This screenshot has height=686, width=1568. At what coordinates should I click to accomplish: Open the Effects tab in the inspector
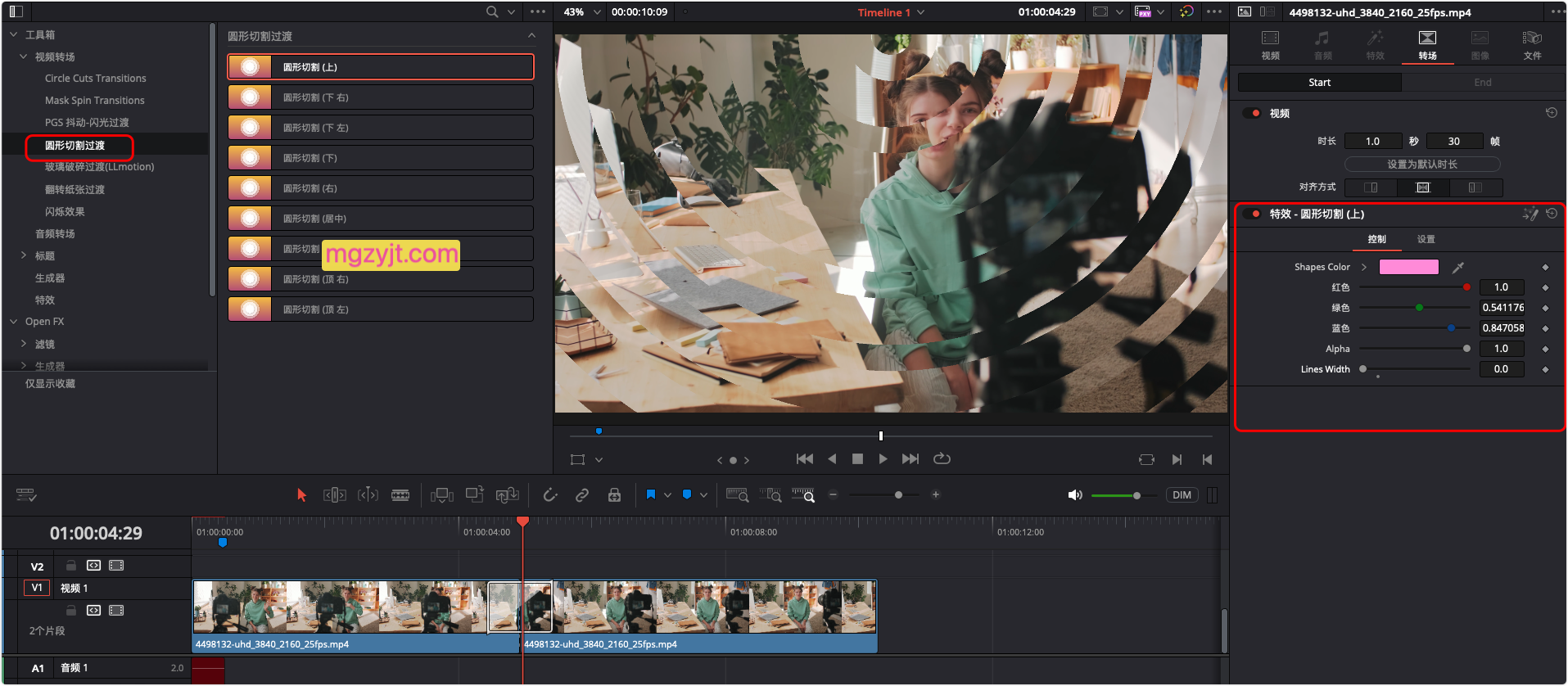pyautogui.click(x=1376, y=45)
